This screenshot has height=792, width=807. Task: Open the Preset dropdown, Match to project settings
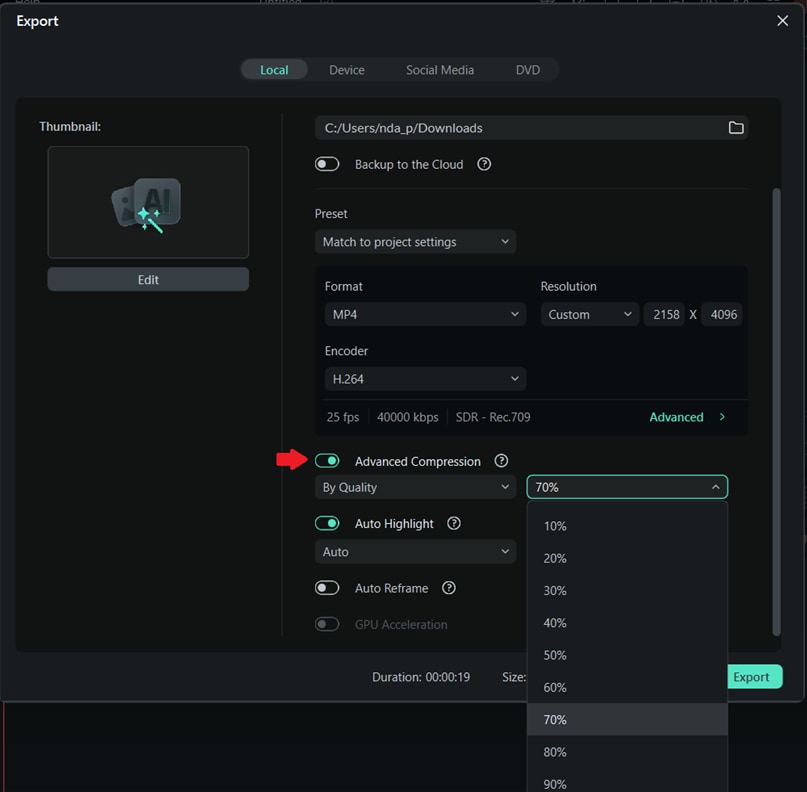point(415,242)
